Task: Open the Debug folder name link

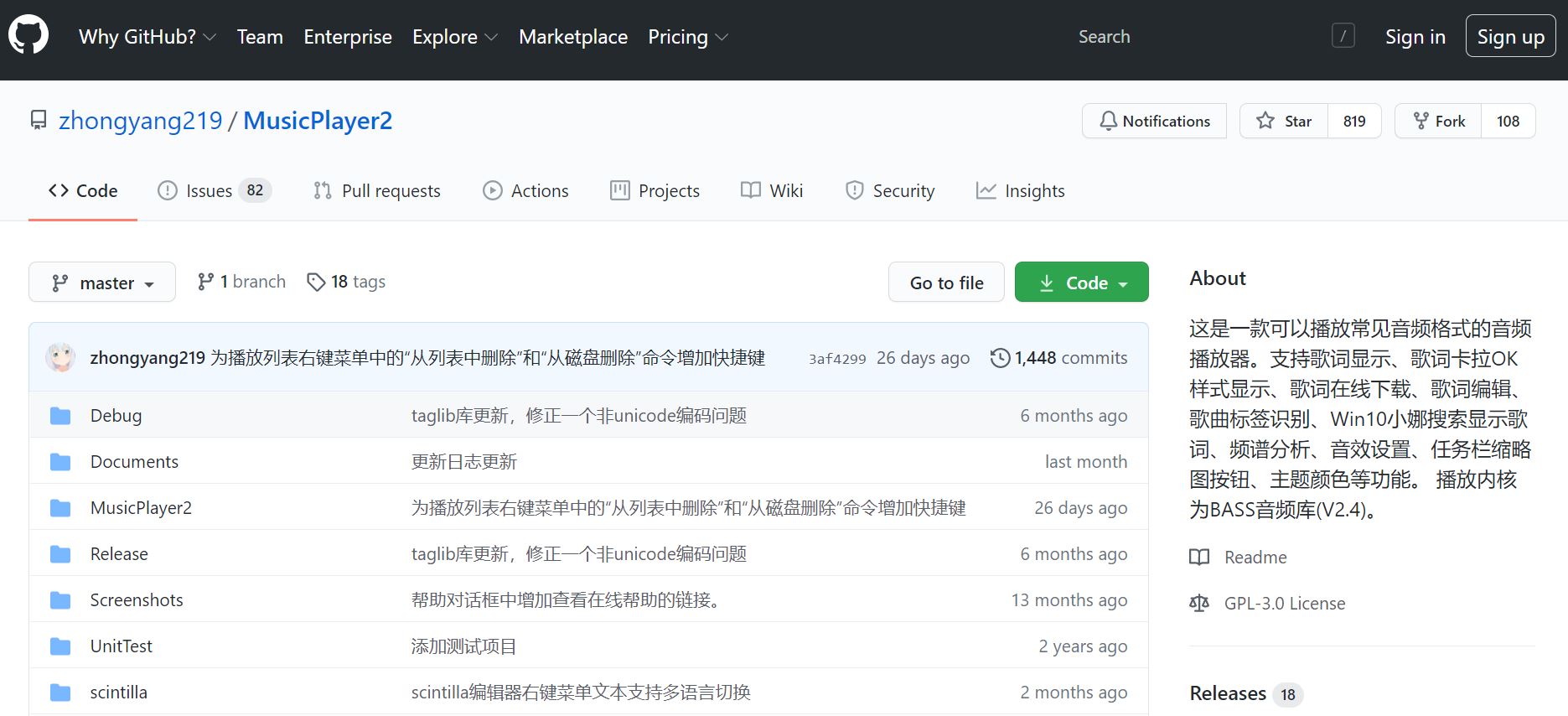Action: coord(116,416)
